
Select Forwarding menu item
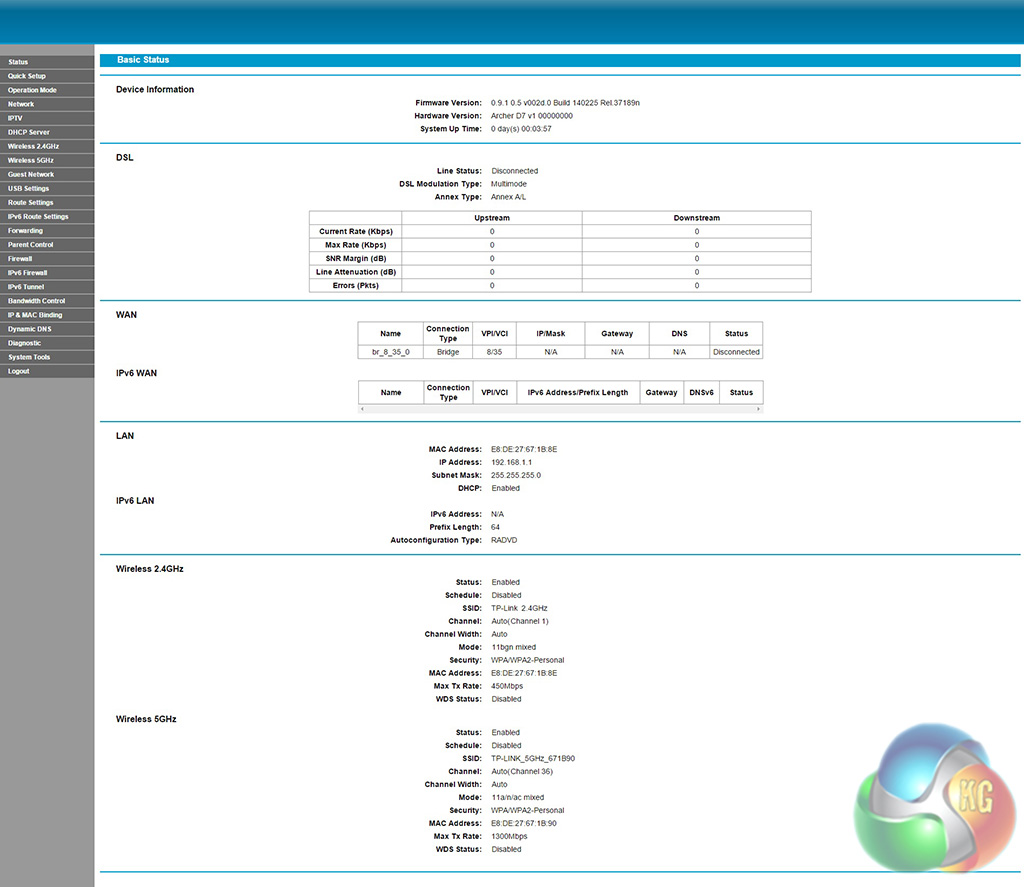[x=26, y=230]
